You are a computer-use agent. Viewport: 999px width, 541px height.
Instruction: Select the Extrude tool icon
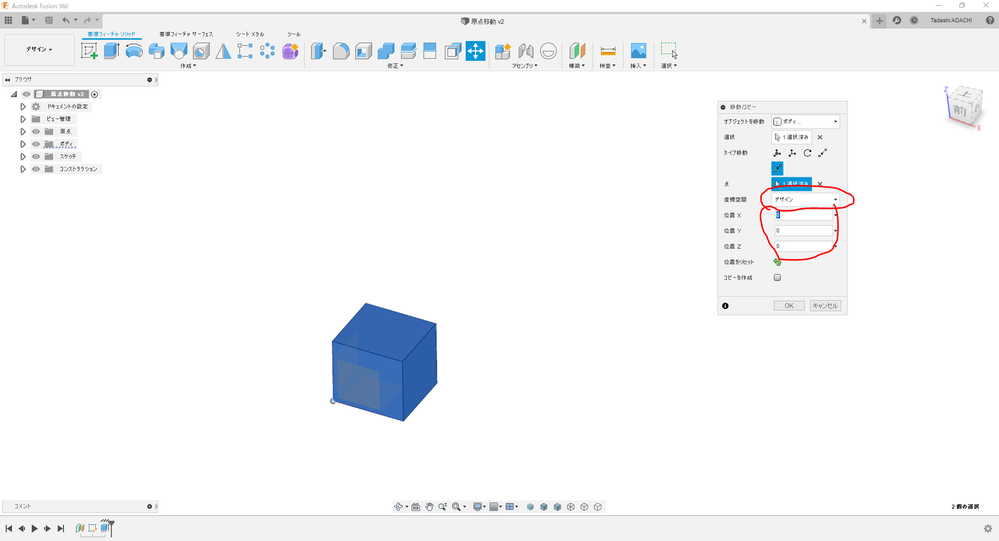coord(111,51)
